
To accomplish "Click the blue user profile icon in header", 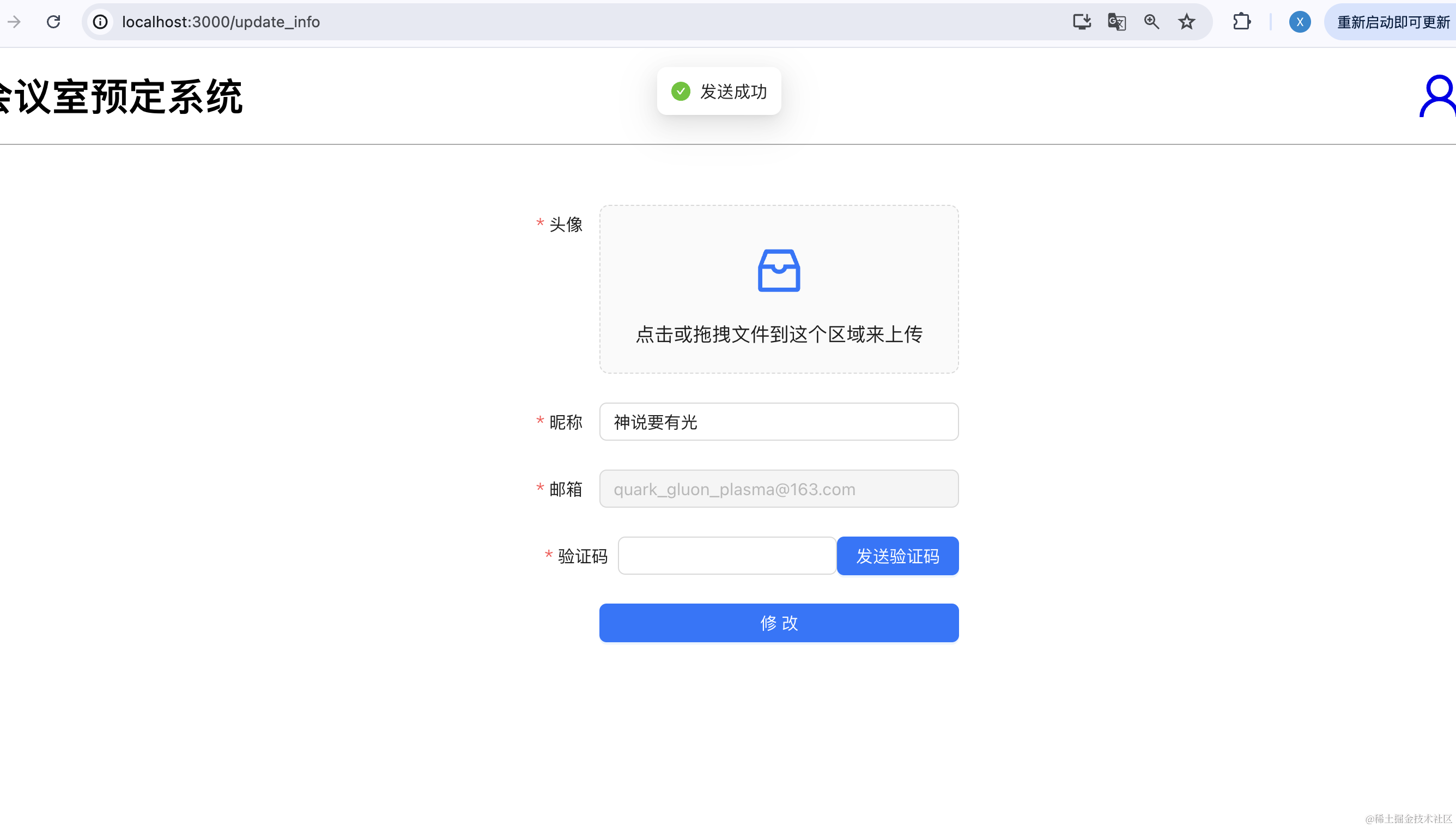I will coord(1438,95).
